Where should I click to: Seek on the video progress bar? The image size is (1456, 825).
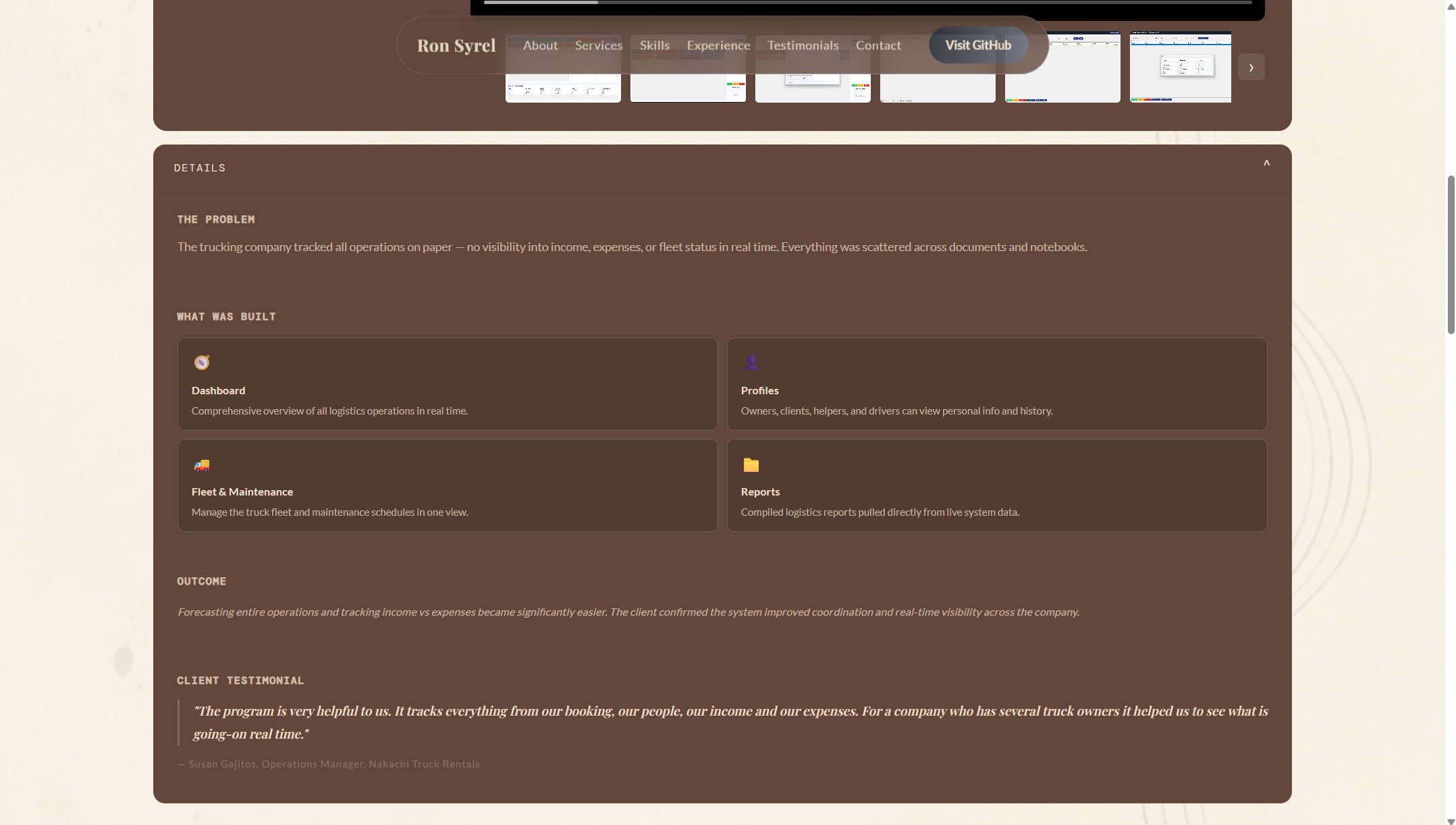(867, 3)
